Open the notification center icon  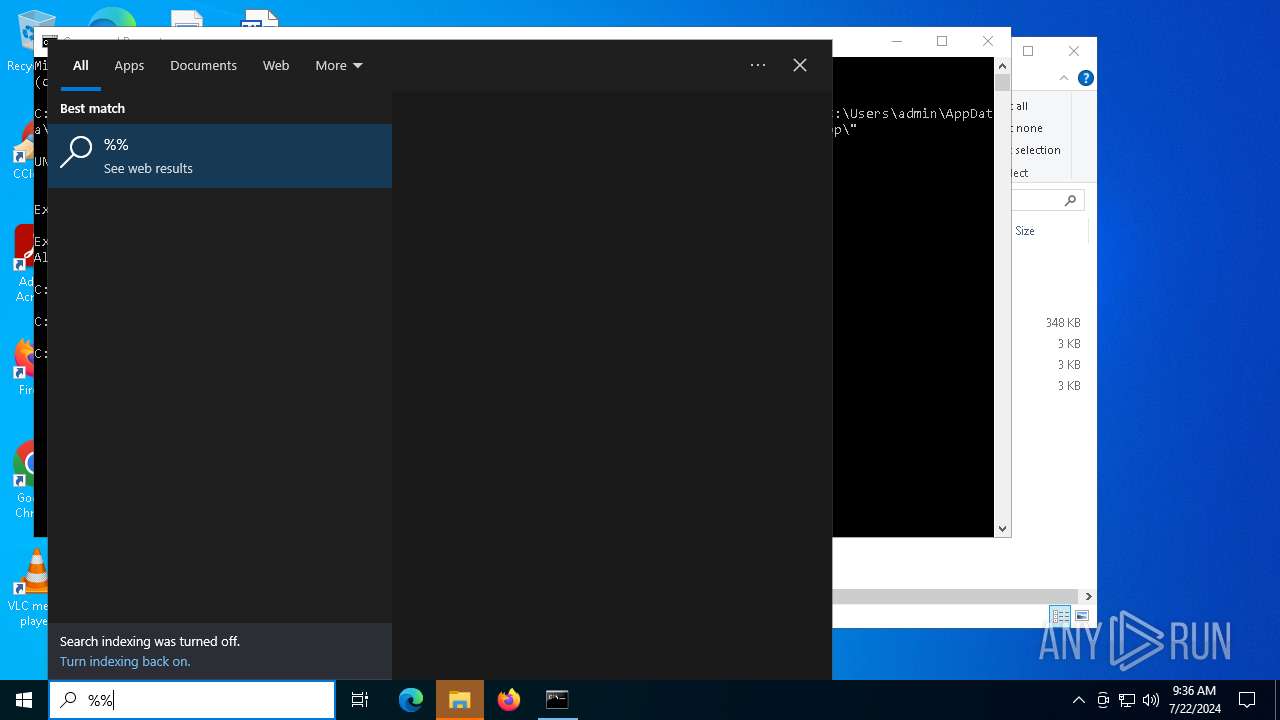click(1247, 700)
